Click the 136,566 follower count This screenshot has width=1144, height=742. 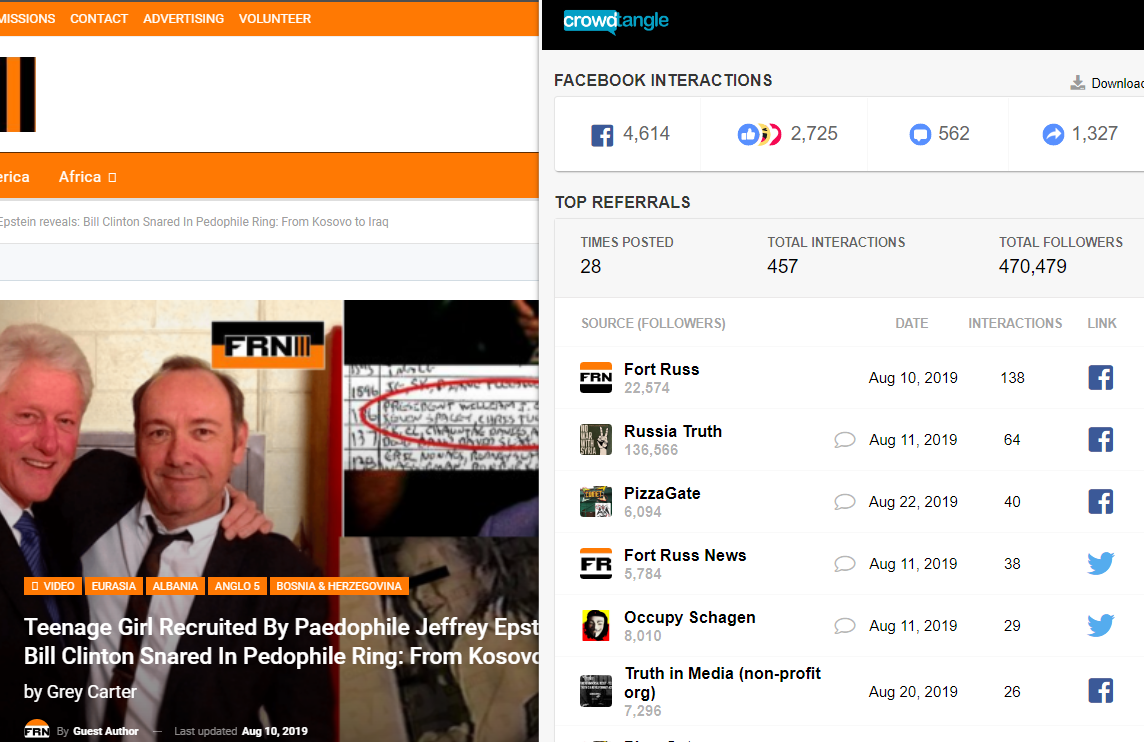pos(651,450)
